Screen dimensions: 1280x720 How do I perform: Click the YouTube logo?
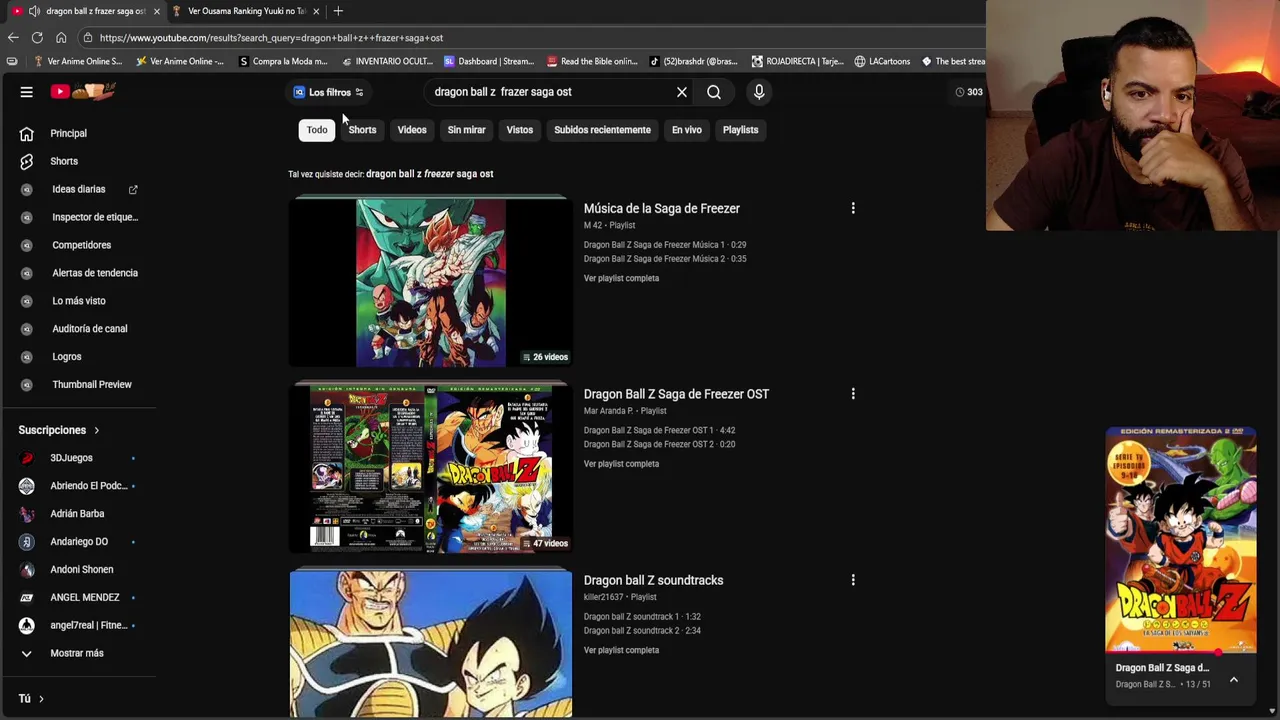[x=83, y=92]
